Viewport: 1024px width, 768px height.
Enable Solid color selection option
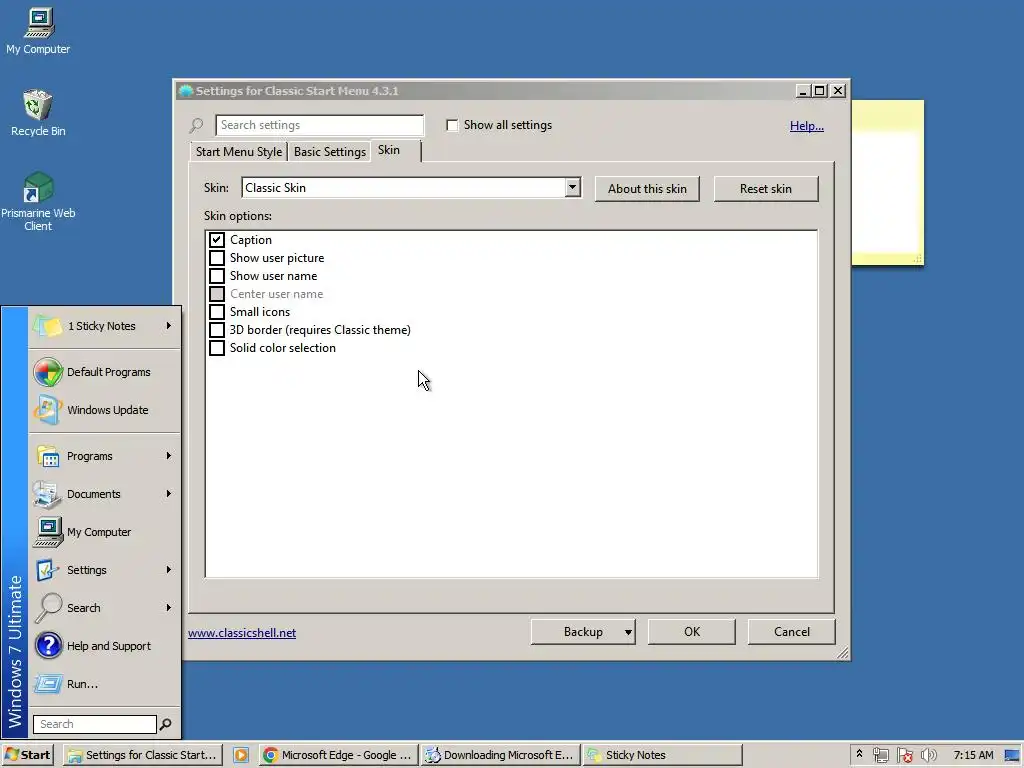tap(217, 348)
